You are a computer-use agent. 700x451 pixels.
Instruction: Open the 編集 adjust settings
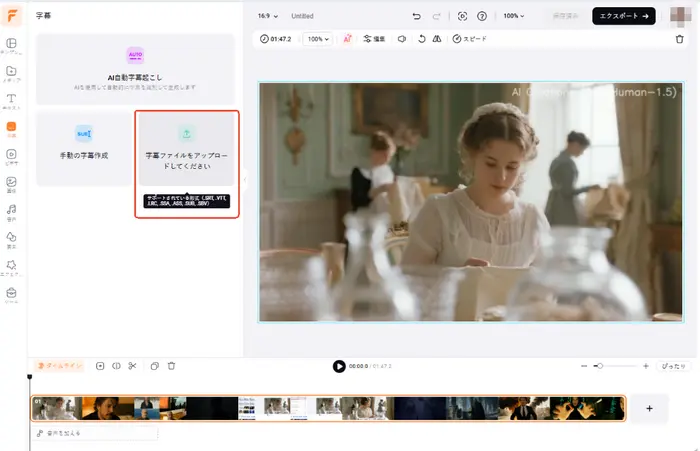pyautogui.click(x=374, y=39)
